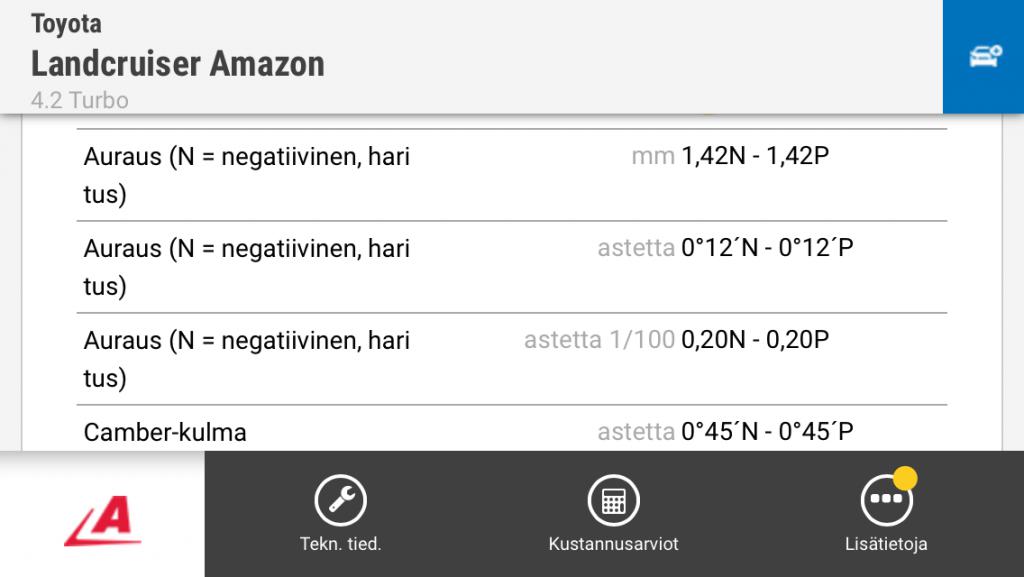Tap the astetta 1/100 unit label
The height and width of the screenshot is (577, 1024).
(599, 340)
